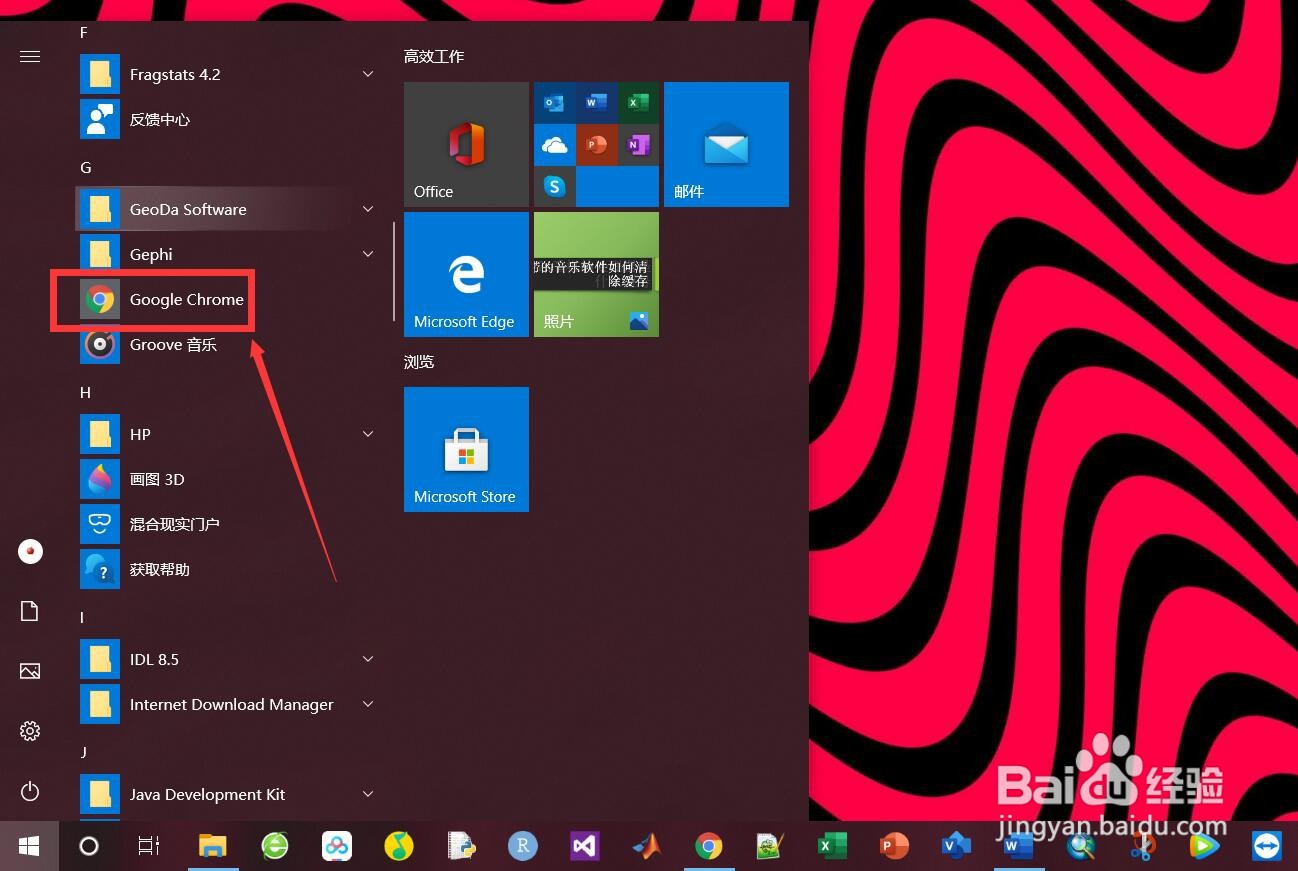This screenshot has height=871, width=1298.
Task: Open the Microsoft Store tile
Action: pos(466,449)
